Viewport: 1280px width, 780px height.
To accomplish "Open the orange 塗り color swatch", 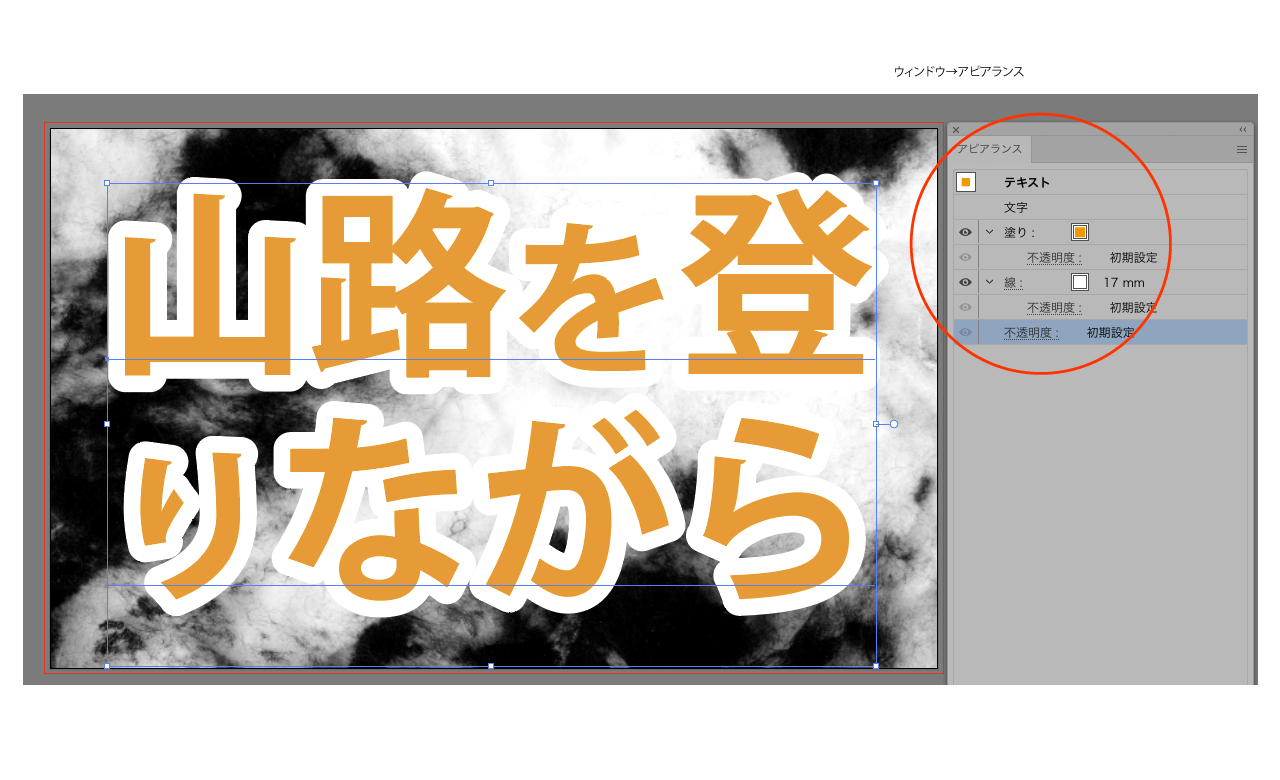I will pyautogui.click(x=1080, y=232).
